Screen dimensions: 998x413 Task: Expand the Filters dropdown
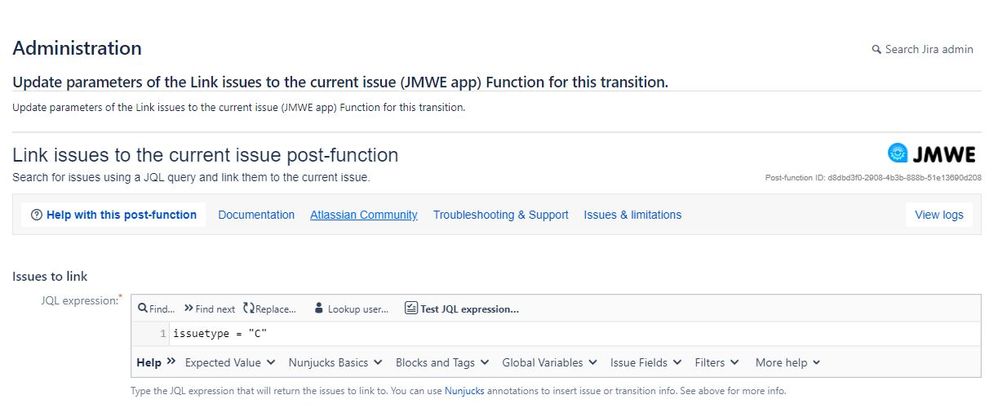[x=717, y=362]
